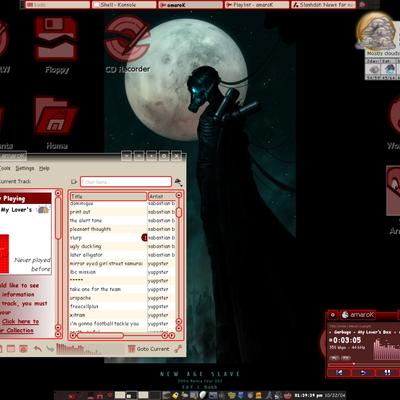Viewport: 400px width, 400px height.
Task: Click the 0:03:05 time display to toggle remaining
Action: tap(345, 340)
